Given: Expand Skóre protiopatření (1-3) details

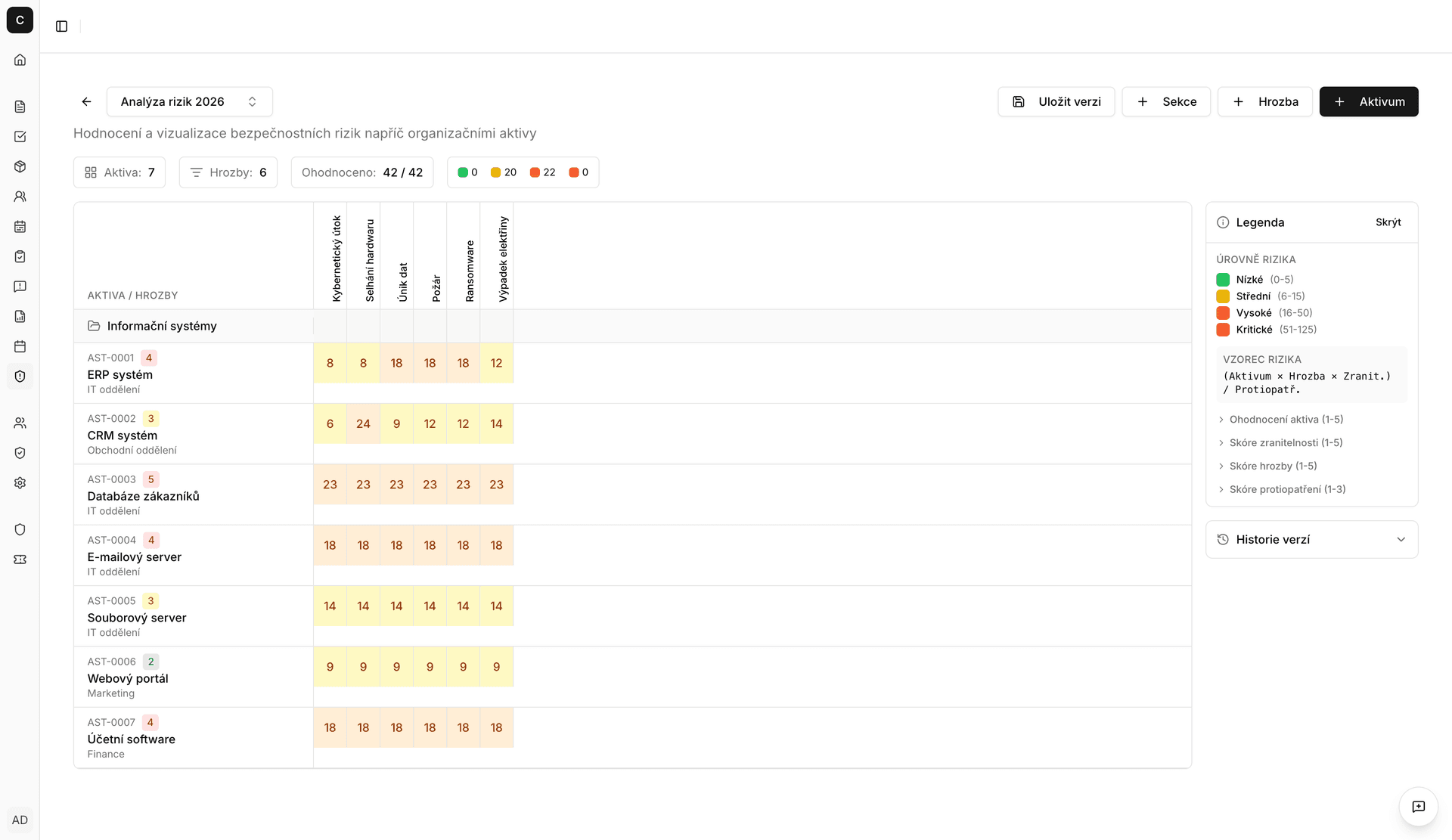Looking at the screenshot, I should pos(1286,489).
